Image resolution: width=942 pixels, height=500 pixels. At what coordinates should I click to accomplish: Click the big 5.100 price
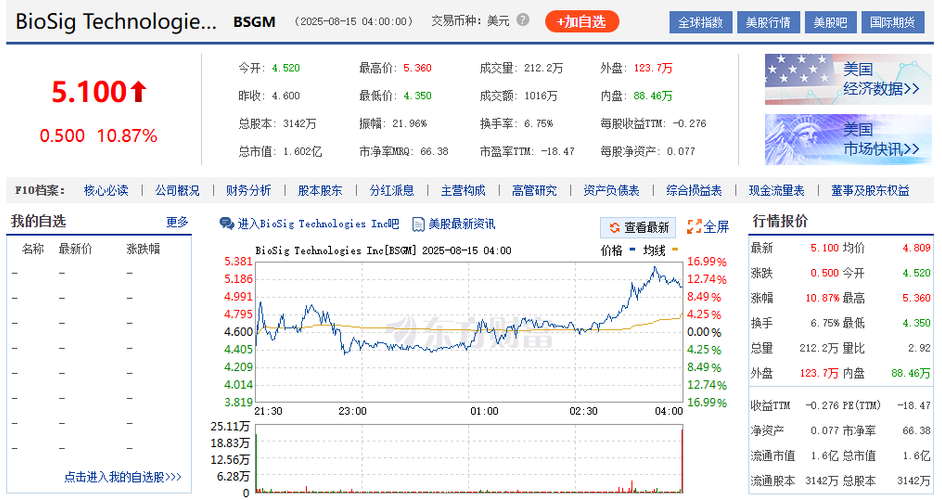pos(89,92)
